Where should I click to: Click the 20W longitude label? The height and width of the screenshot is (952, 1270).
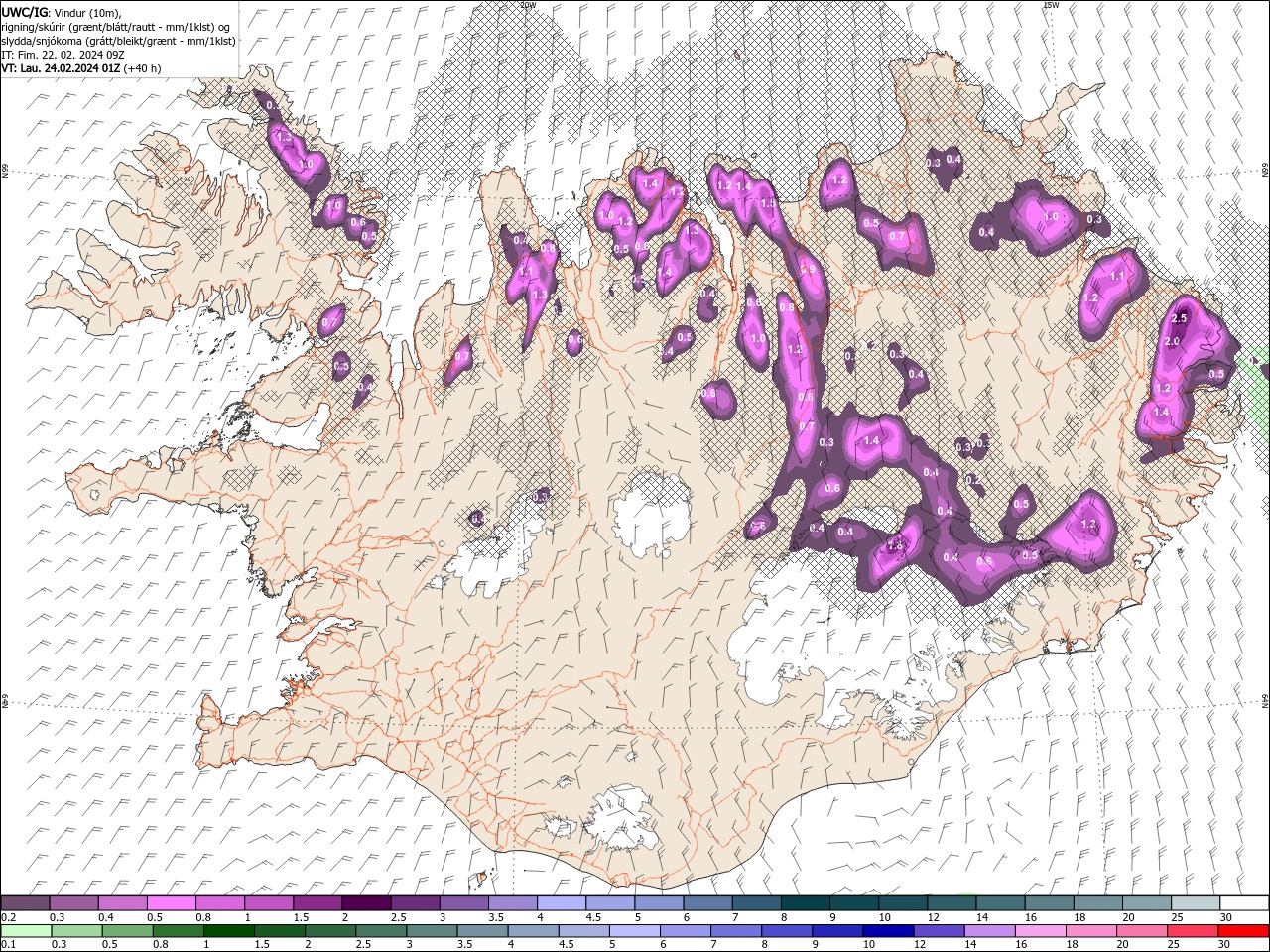point(528,5)
